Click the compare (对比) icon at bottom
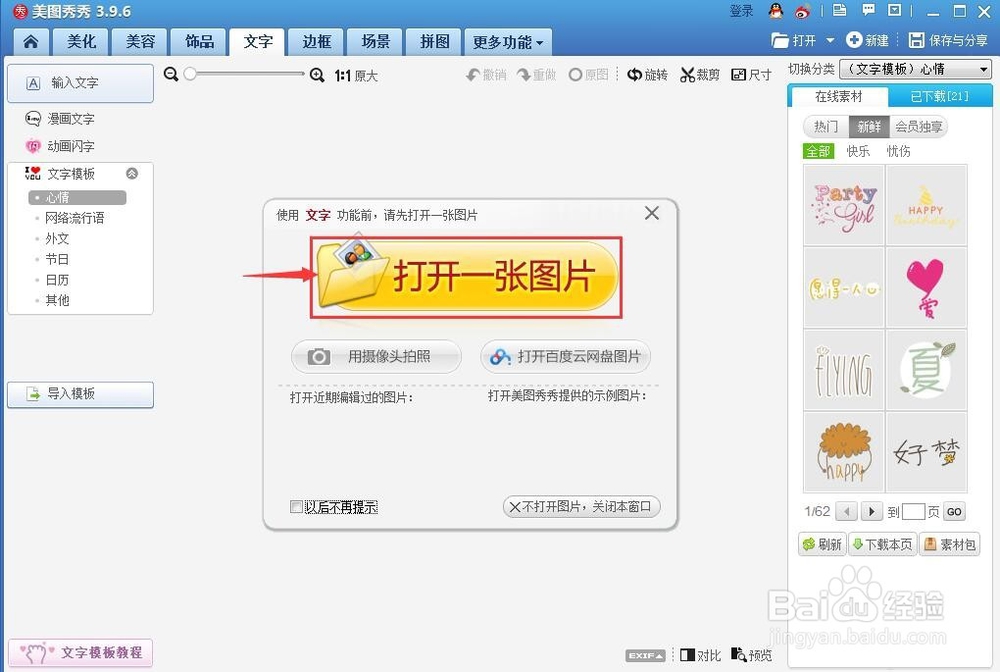 [699, 655]
